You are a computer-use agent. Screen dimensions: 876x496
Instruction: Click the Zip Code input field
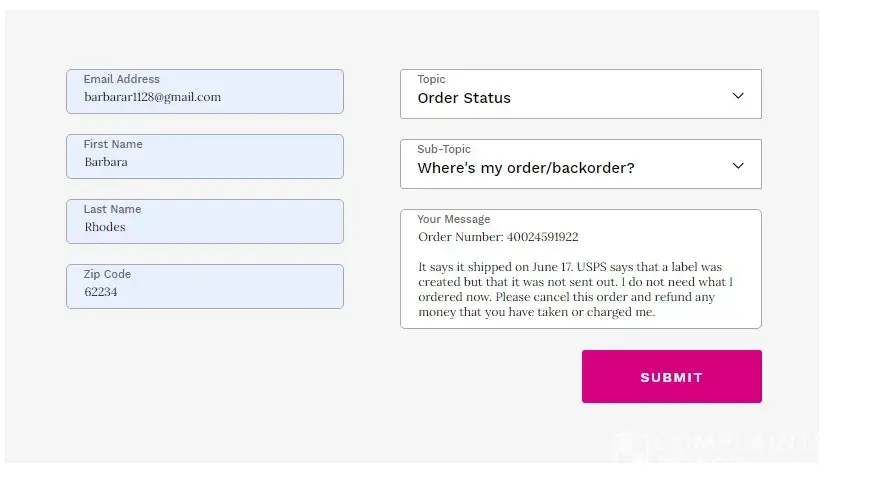pyautogui.click(x=205, y=286)
